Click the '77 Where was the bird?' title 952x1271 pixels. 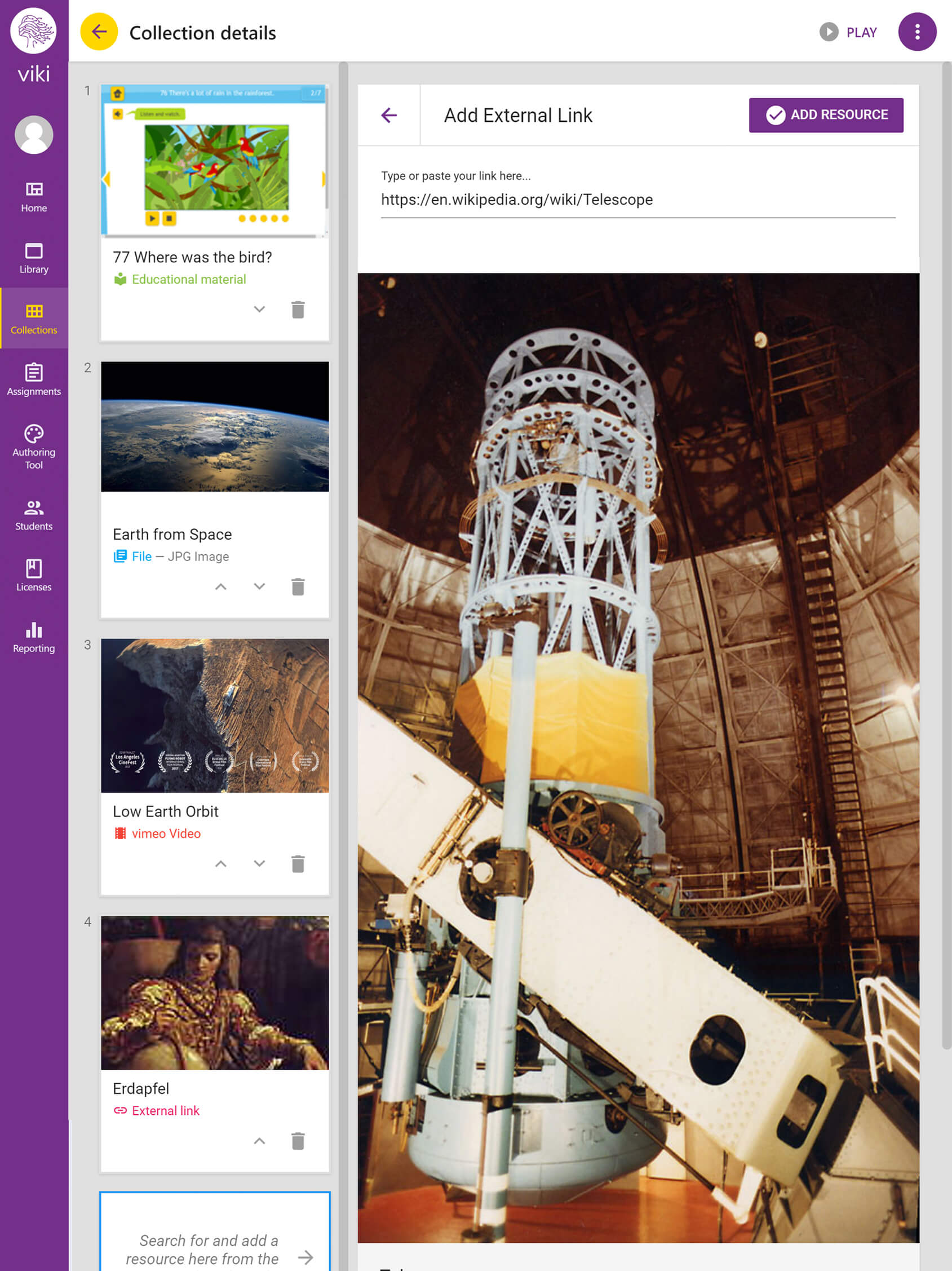192,257
